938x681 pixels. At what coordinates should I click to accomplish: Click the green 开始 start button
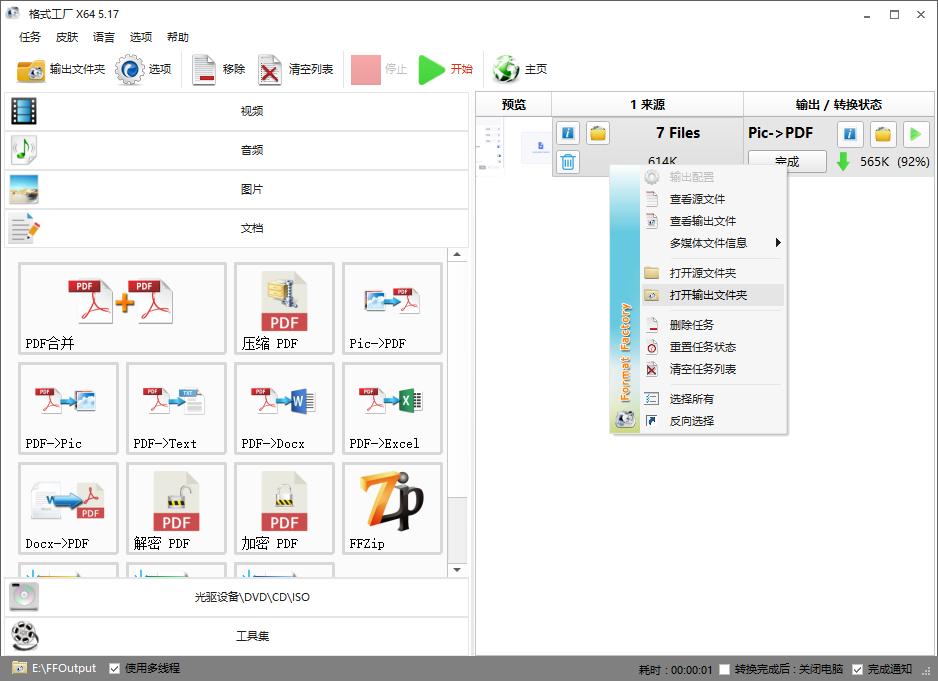(445, 69)
